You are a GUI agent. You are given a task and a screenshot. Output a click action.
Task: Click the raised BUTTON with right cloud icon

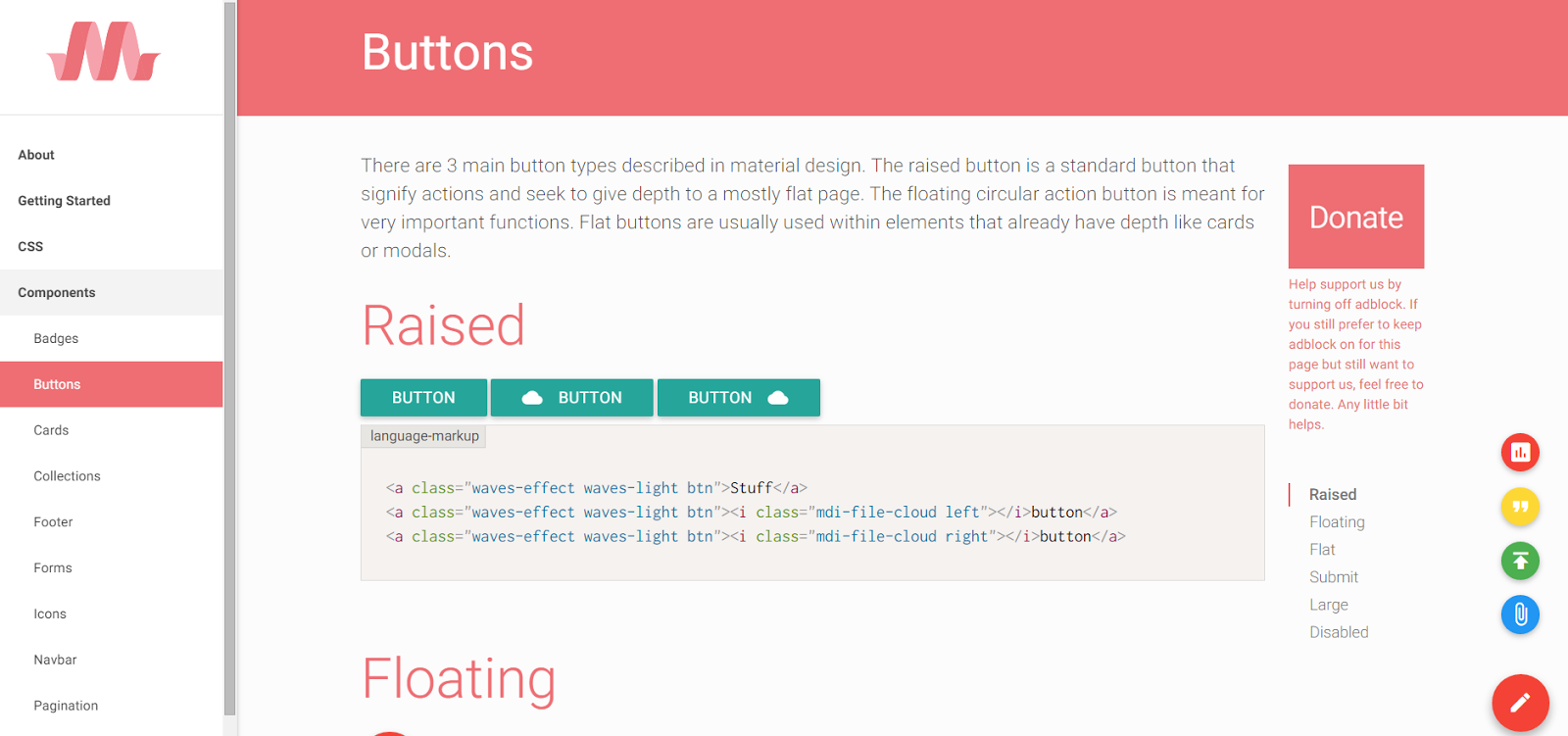tap(739, 398)
